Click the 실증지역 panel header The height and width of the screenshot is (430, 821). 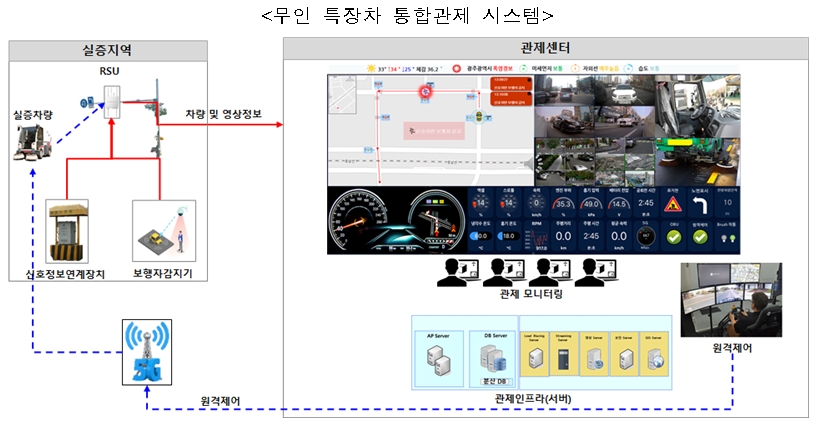coord(108,51)
